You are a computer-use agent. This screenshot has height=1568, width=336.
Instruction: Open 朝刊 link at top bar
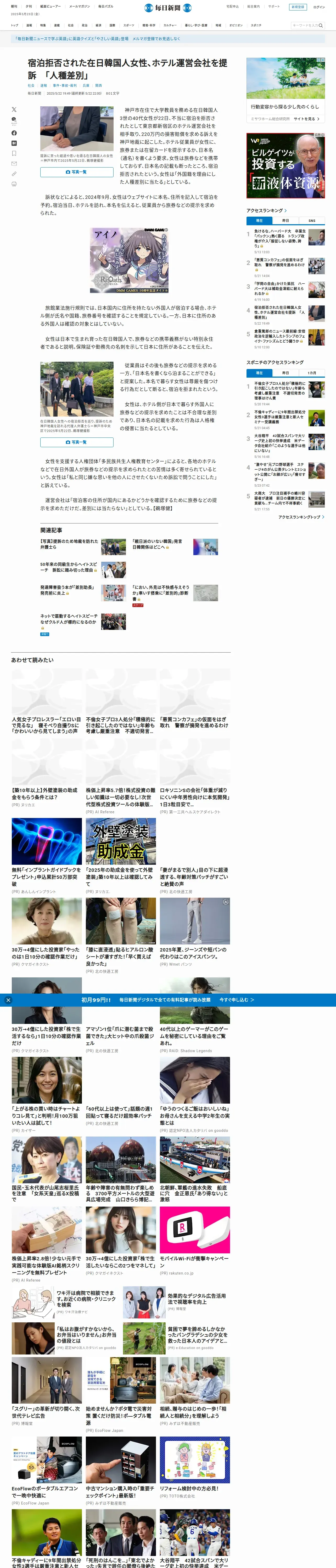tap(14, 7)
